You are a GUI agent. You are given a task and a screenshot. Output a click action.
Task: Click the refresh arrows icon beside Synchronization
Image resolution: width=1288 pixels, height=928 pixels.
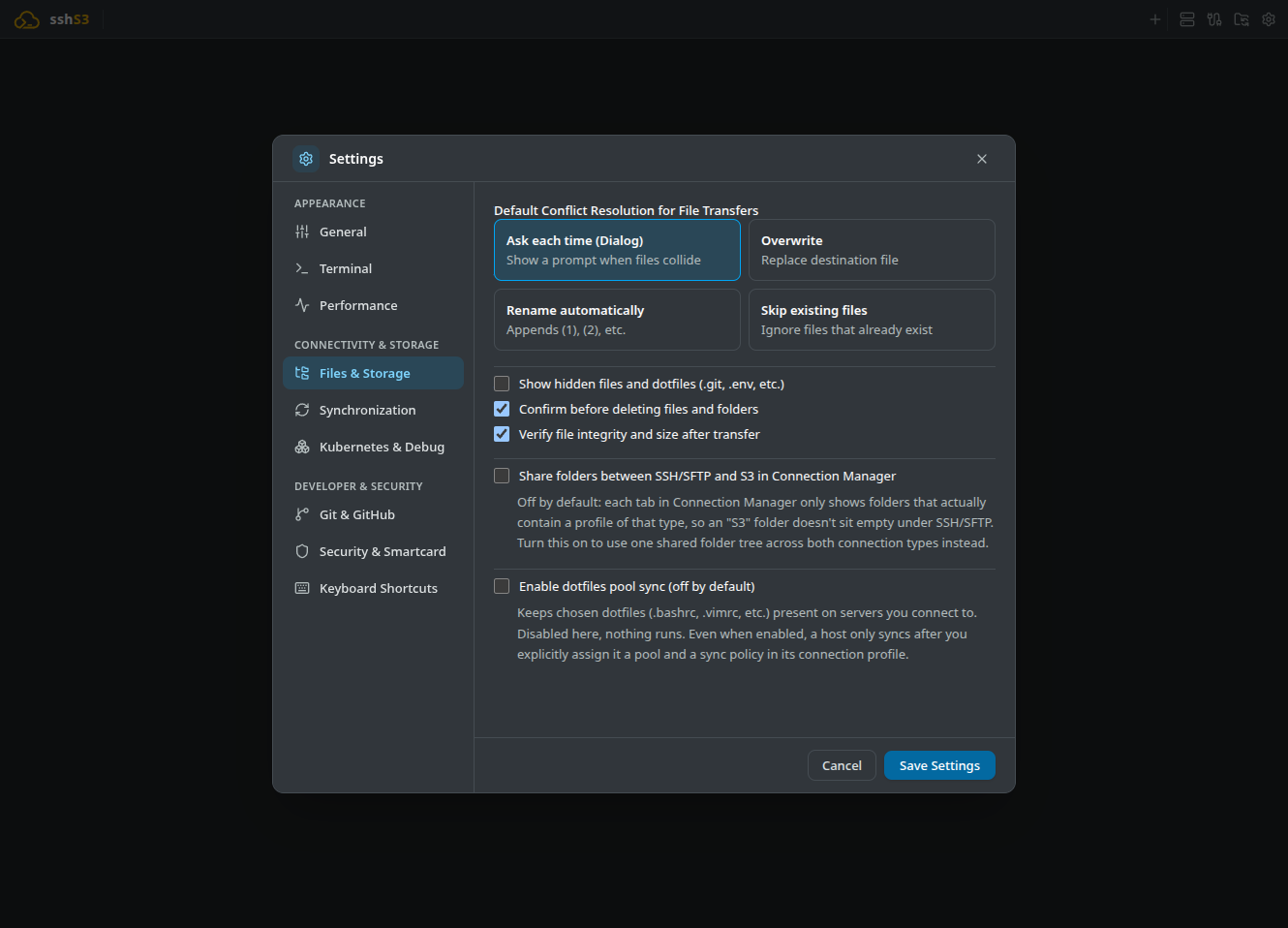coord(302,411)
